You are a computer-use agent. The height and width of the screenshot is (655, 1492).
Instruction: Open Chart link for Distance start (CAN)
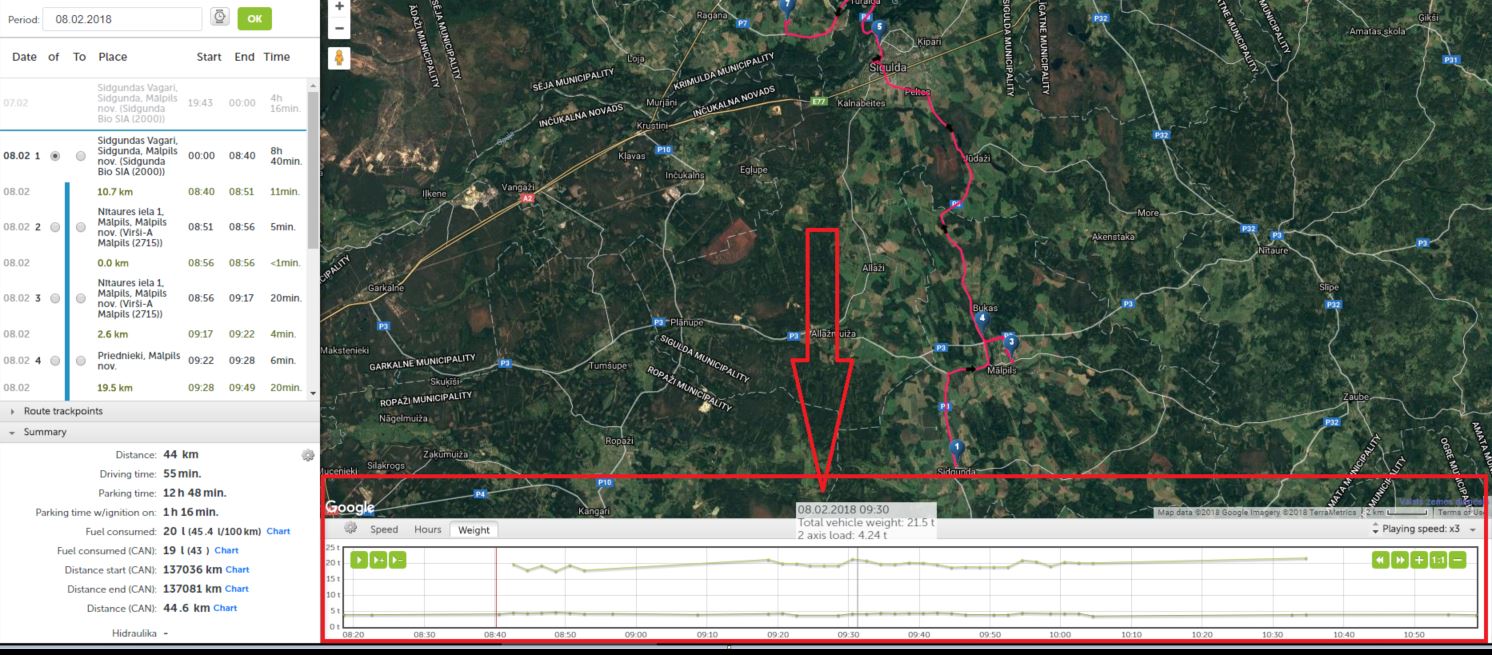237,569
